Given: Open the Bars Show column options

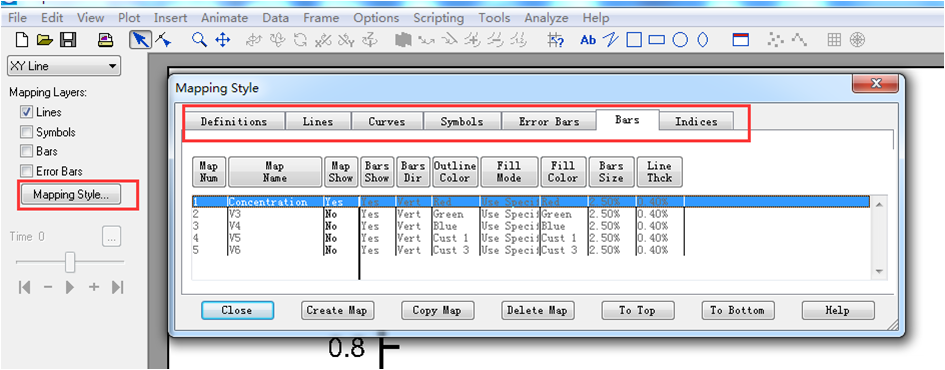Looking at the screenshot, I should (x=377, y=172).
